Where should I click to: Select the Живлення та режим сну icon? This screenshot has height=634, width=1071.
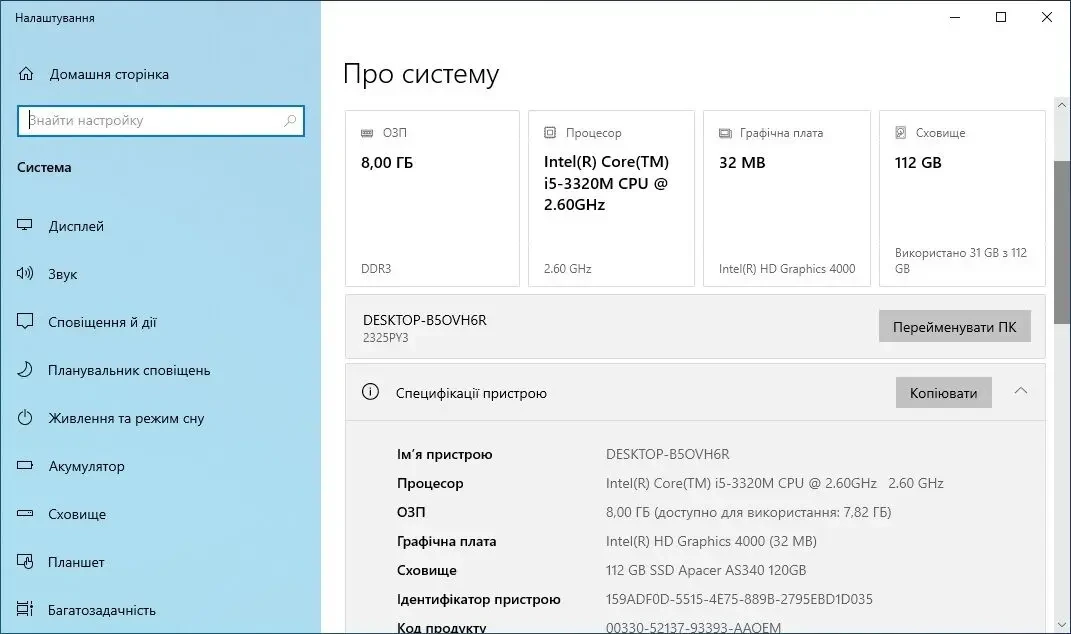click(25, 417)
